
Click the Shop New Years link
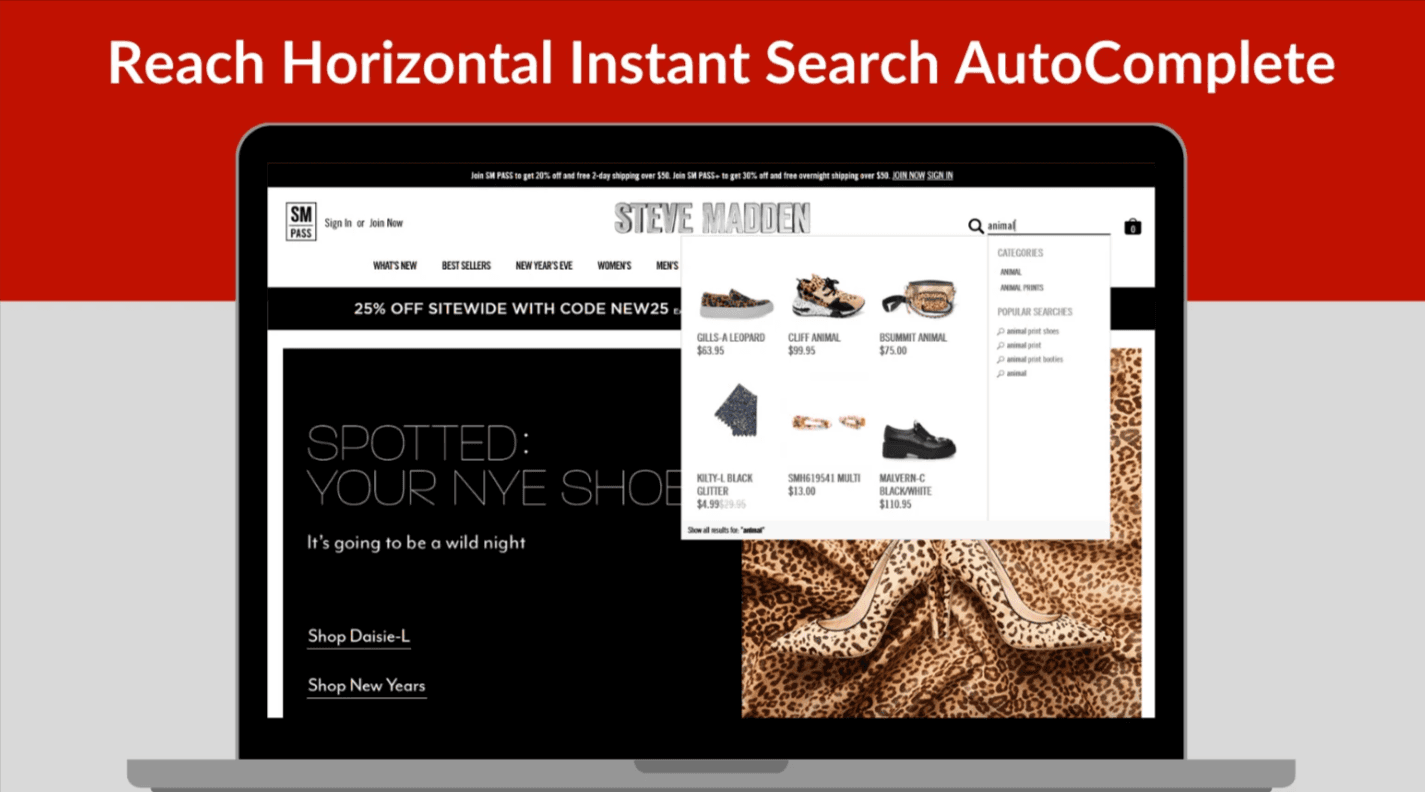pos(366,686)
